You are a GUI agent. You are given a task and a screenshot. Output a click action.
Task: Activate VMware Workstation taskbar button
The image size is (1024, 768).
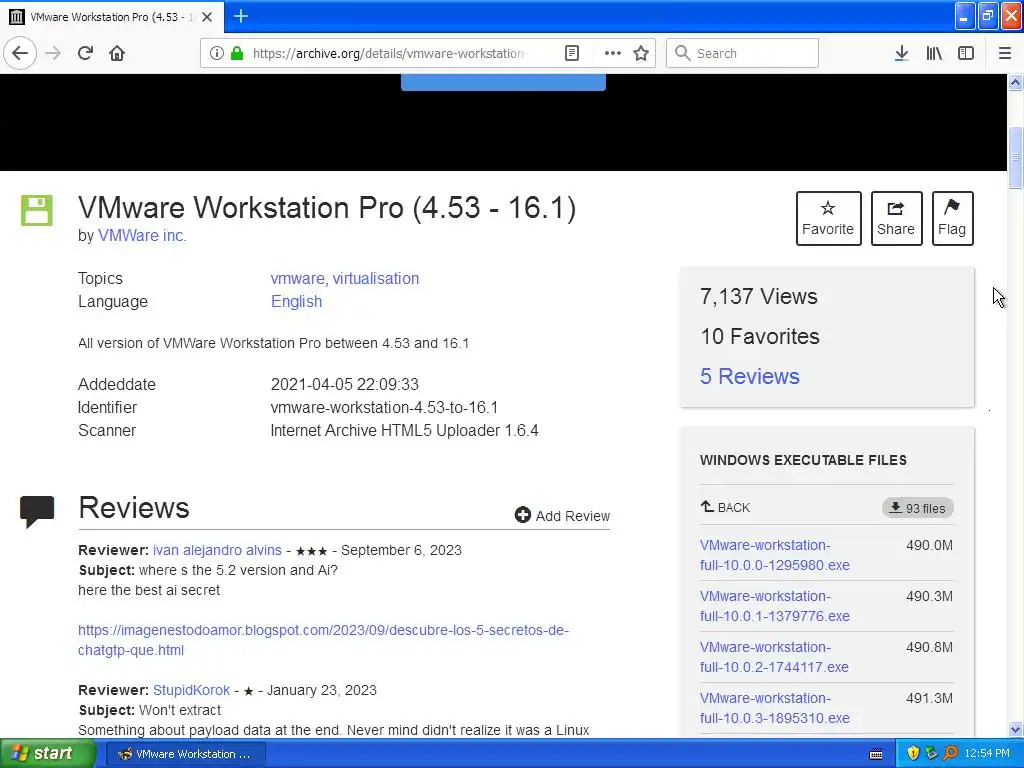click(185, 754)
